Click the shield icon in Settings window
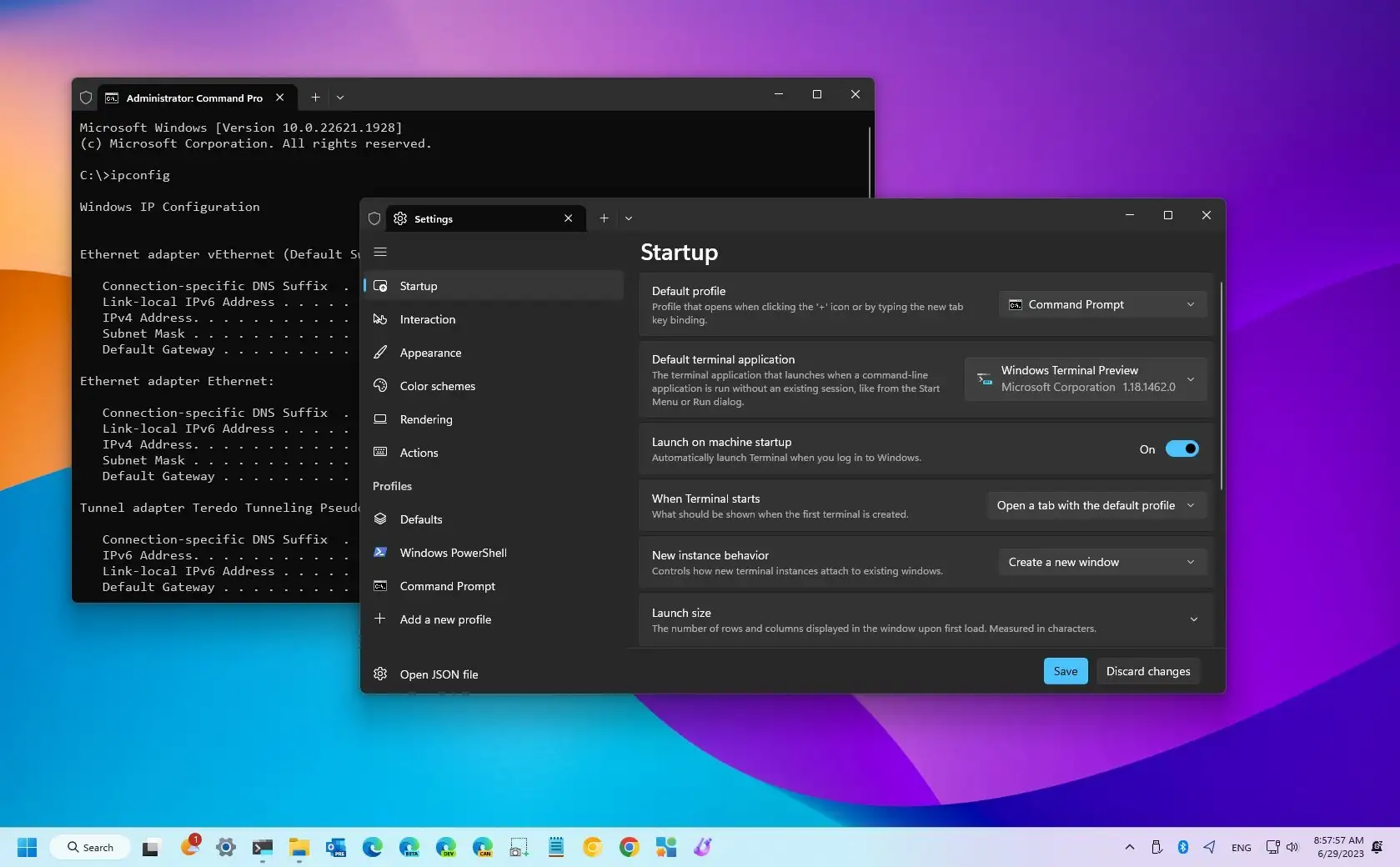 coord(374,218)
